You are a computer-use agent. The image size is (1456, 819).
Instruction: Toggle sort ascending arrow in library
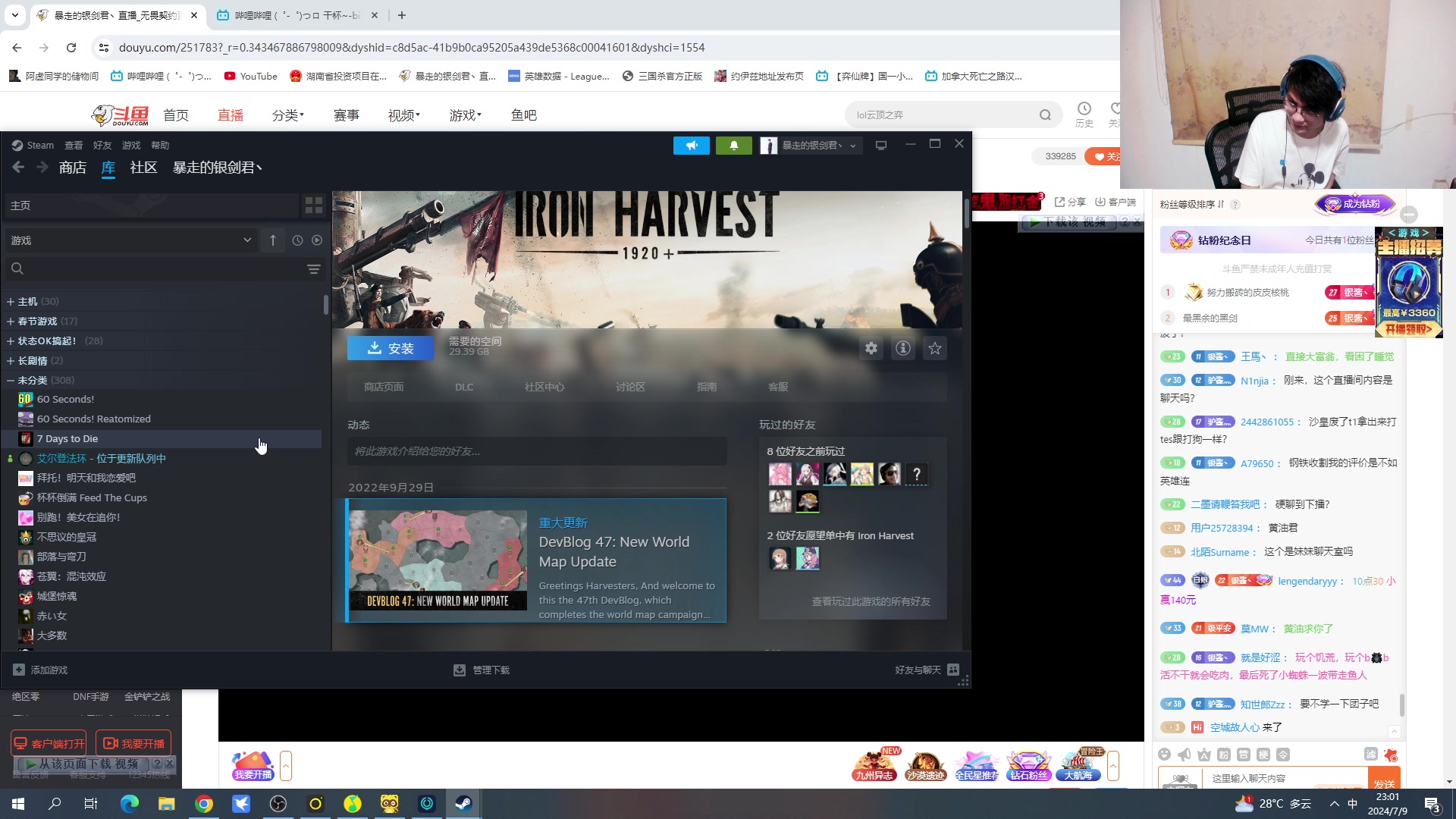click(x=273, y=240)
